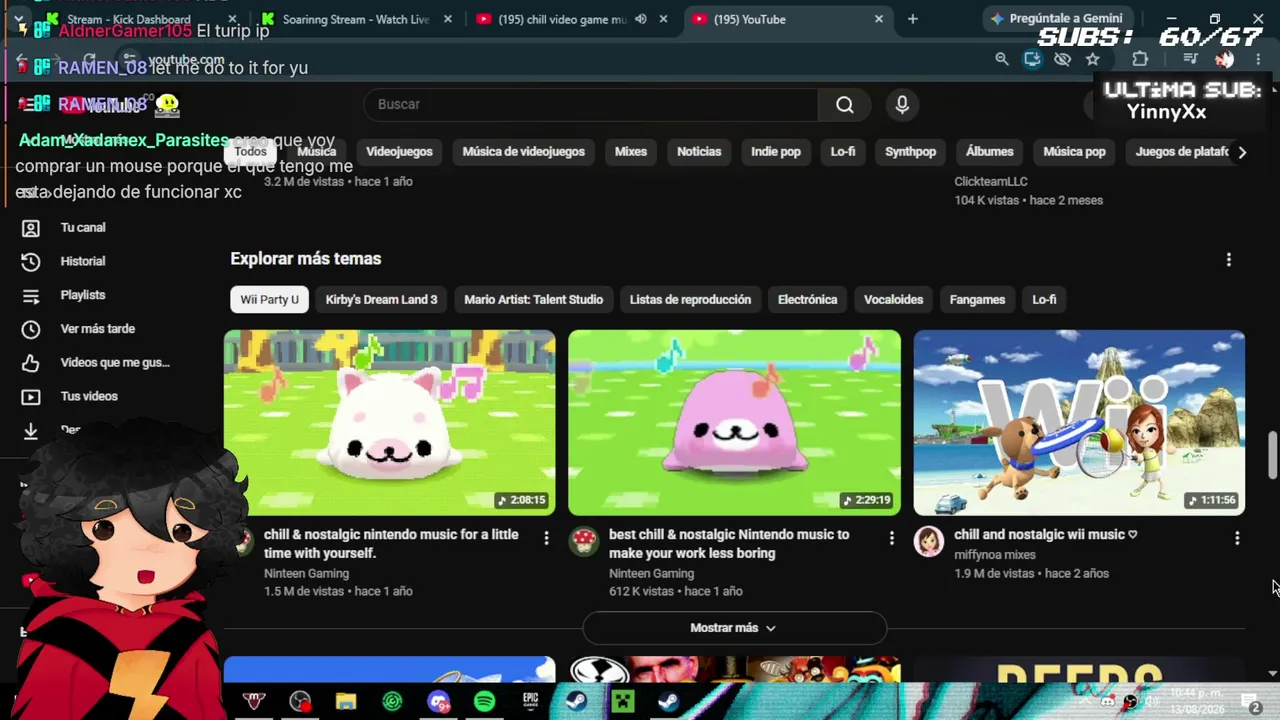Select the Mario Artist: Talent Studio chip

[533, 300]
